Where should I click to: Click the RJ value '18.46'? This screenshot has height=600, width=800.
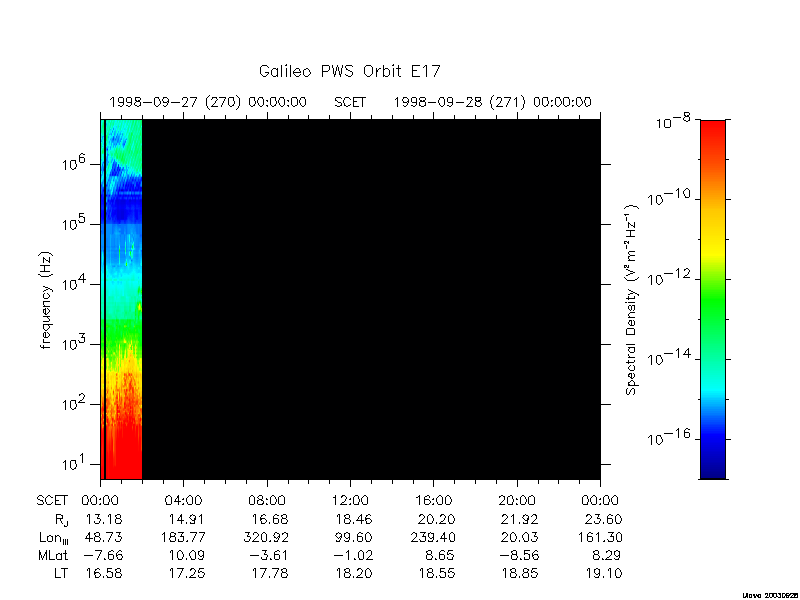coord(354,519)
